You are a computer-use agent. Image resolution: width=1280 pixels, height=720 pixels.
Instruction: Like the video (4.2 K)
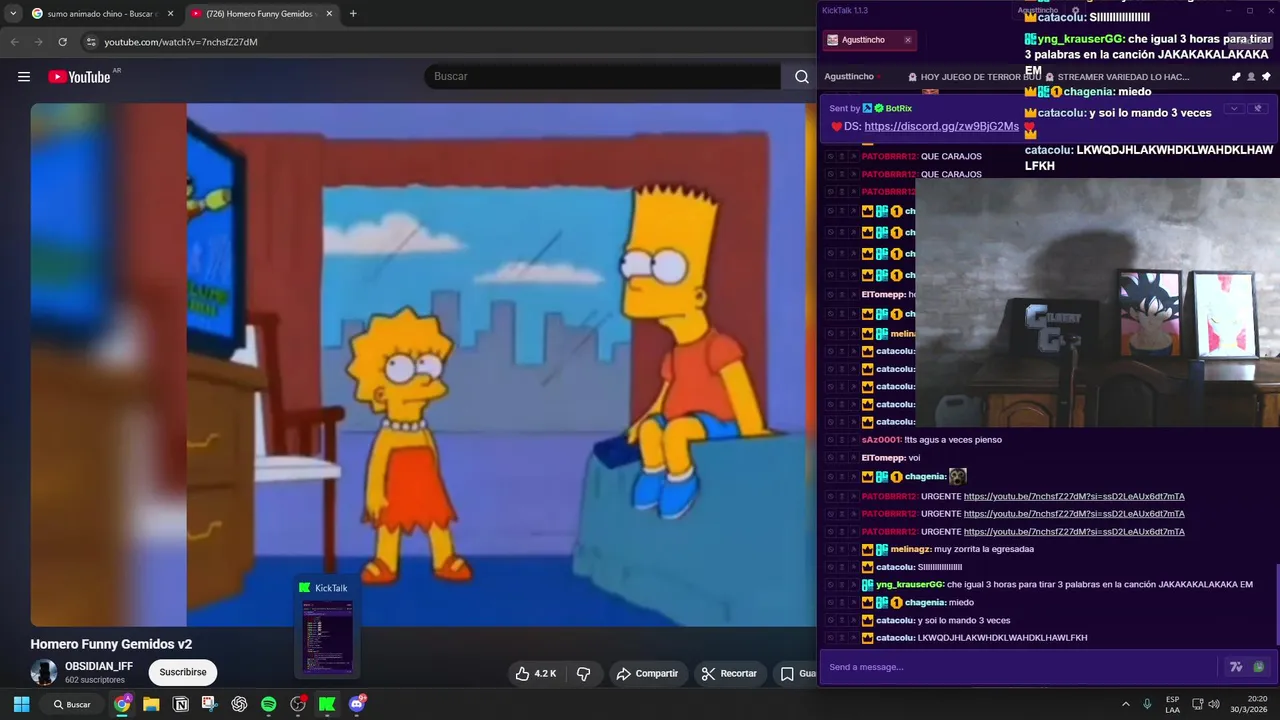tap(535, 674)
